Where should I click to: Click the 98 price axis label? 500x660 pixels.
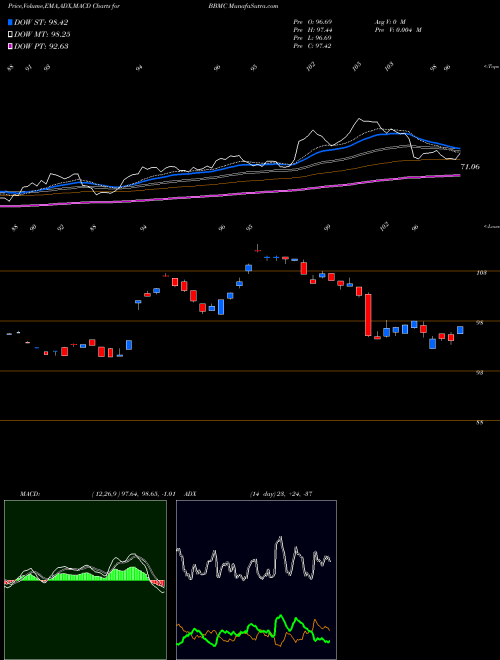pos(481,323)
